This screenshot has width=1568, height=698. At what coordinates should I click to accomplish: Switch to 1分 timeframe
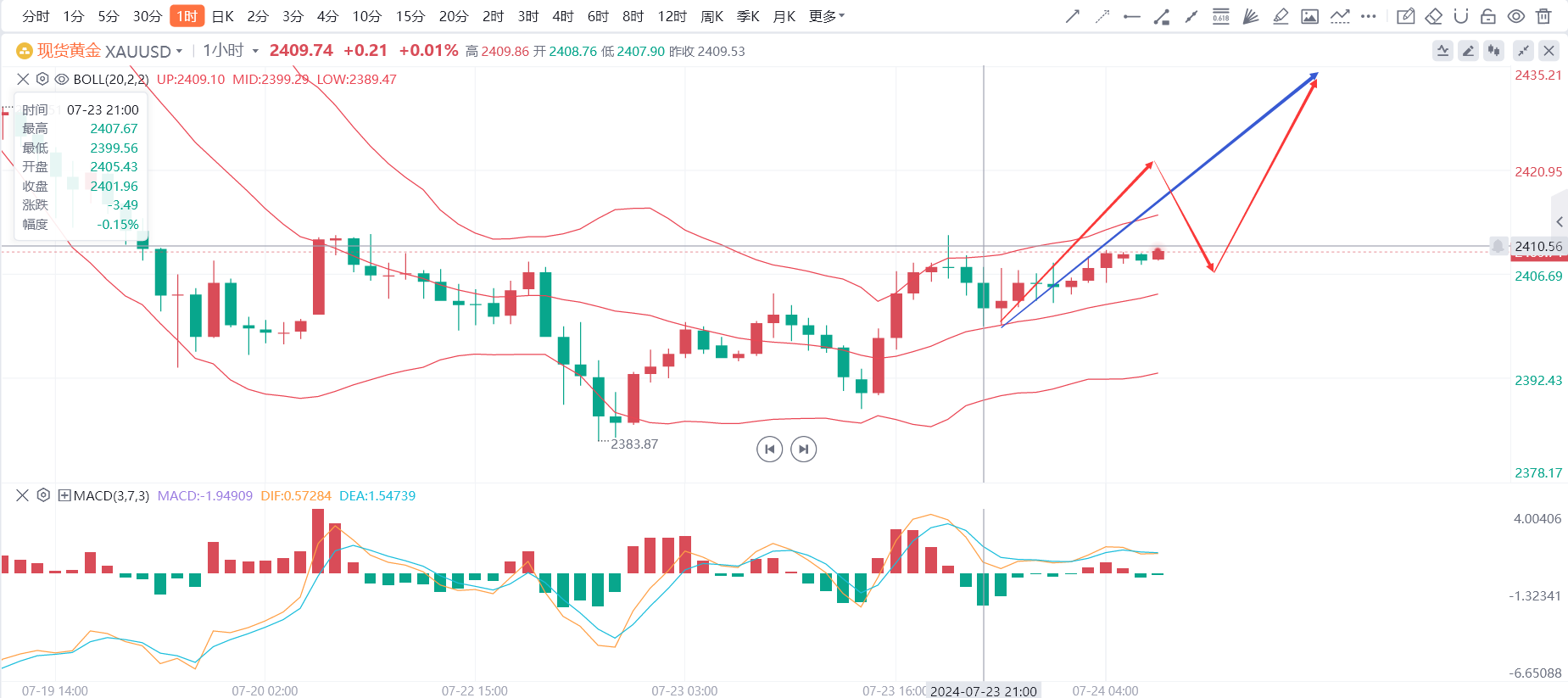[74, 16]
